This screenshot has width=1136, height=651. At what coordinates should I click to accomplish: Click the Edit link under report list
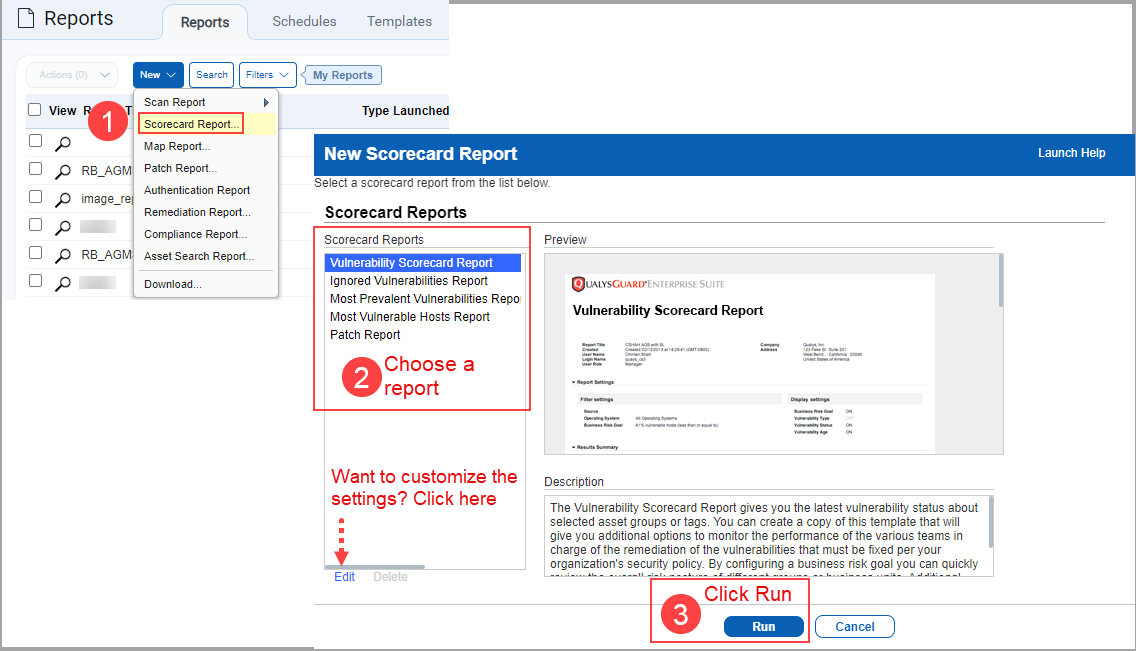coord(344,577)
